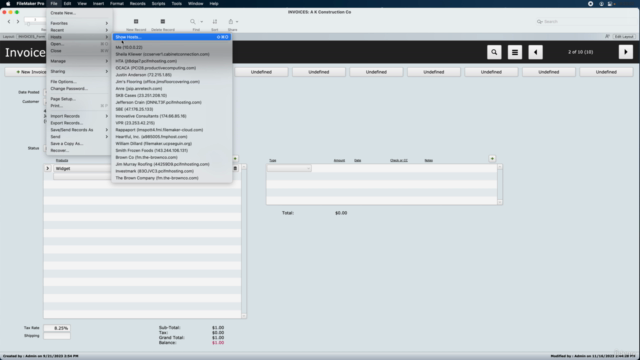Select host Me (10.0.0.22)
The height and width of the screenshot is (360, 640).
click(171, 47)
